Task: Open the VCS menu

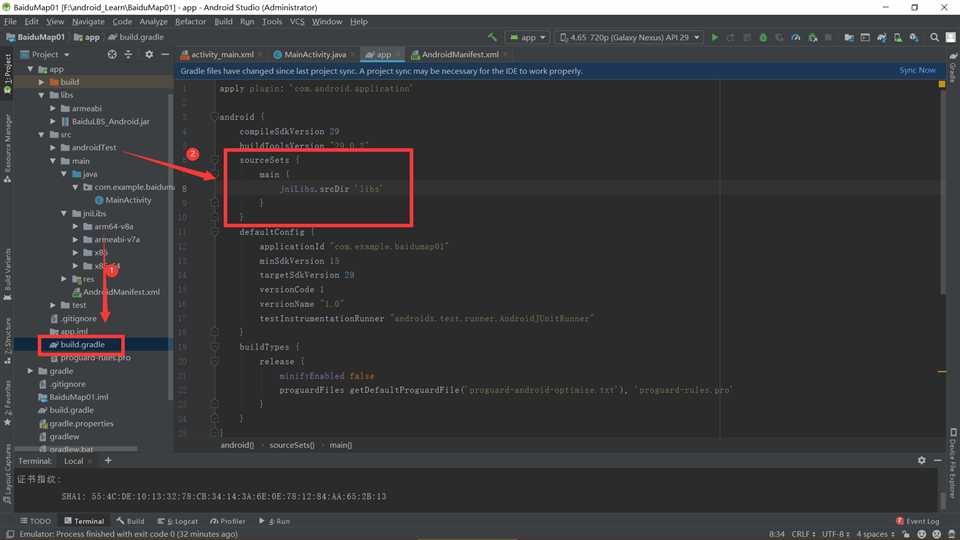Action: (297, 21)
